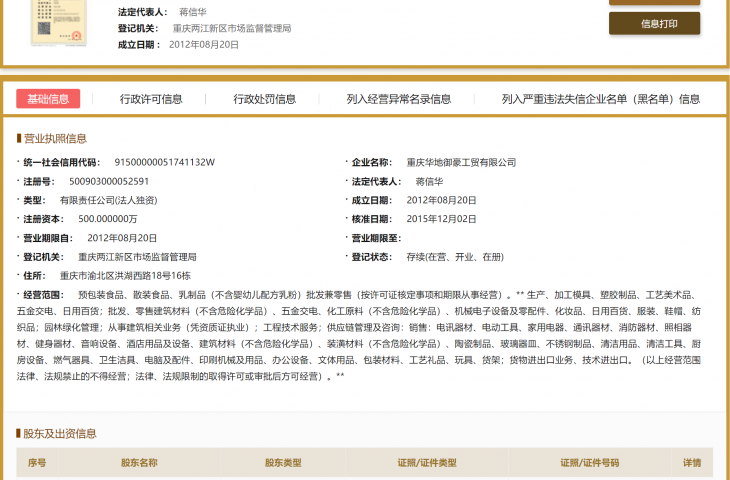Click company type 有限责任公司(法人独资)

coord(108,201)
